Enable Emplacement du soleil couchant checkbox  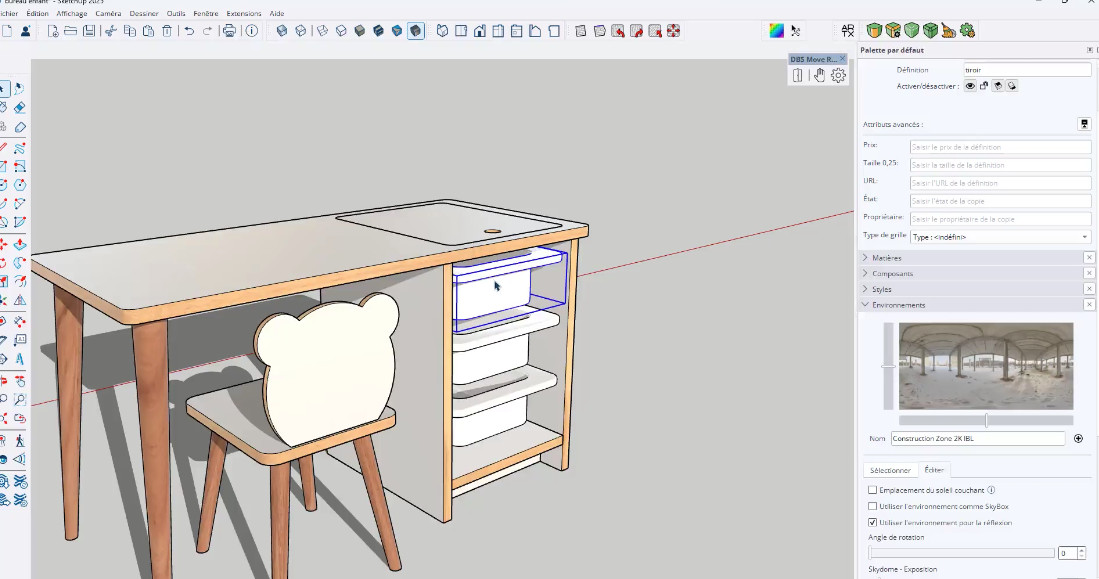click(873, 490)
